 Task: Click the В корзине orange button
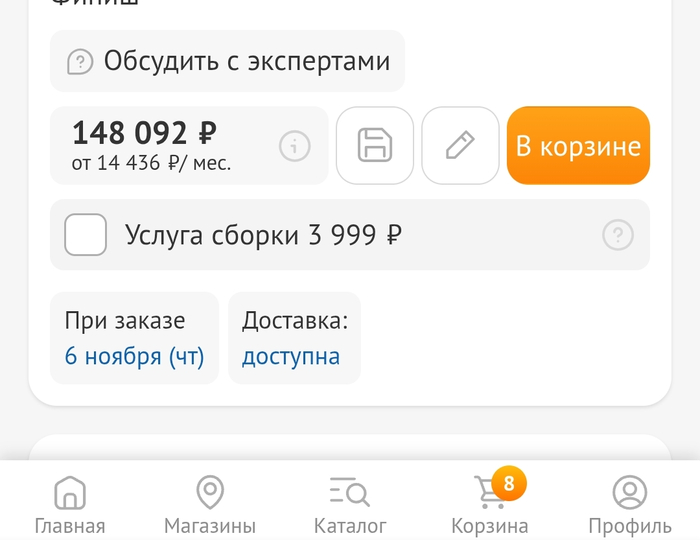(578, 145)
